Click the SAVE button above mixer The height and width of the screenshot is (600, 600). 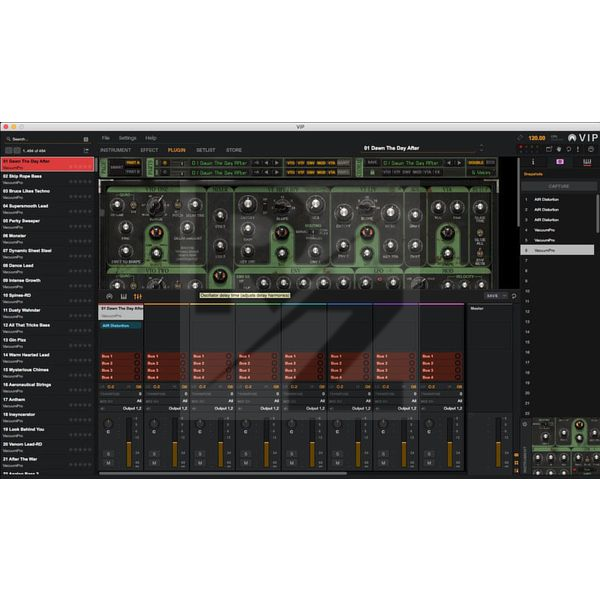pyautogui.click(x=492, y=296)
